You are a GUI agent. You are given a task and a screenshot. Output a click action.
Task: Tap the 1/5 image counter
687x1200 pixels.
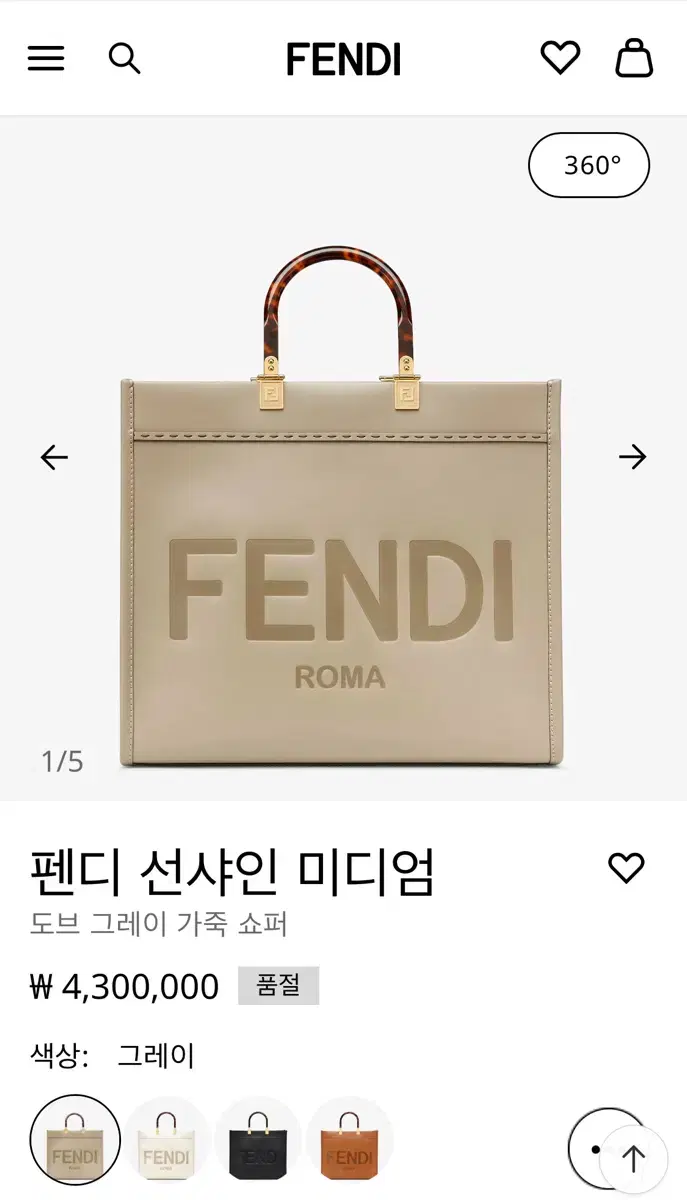click(x=62, y=761)
